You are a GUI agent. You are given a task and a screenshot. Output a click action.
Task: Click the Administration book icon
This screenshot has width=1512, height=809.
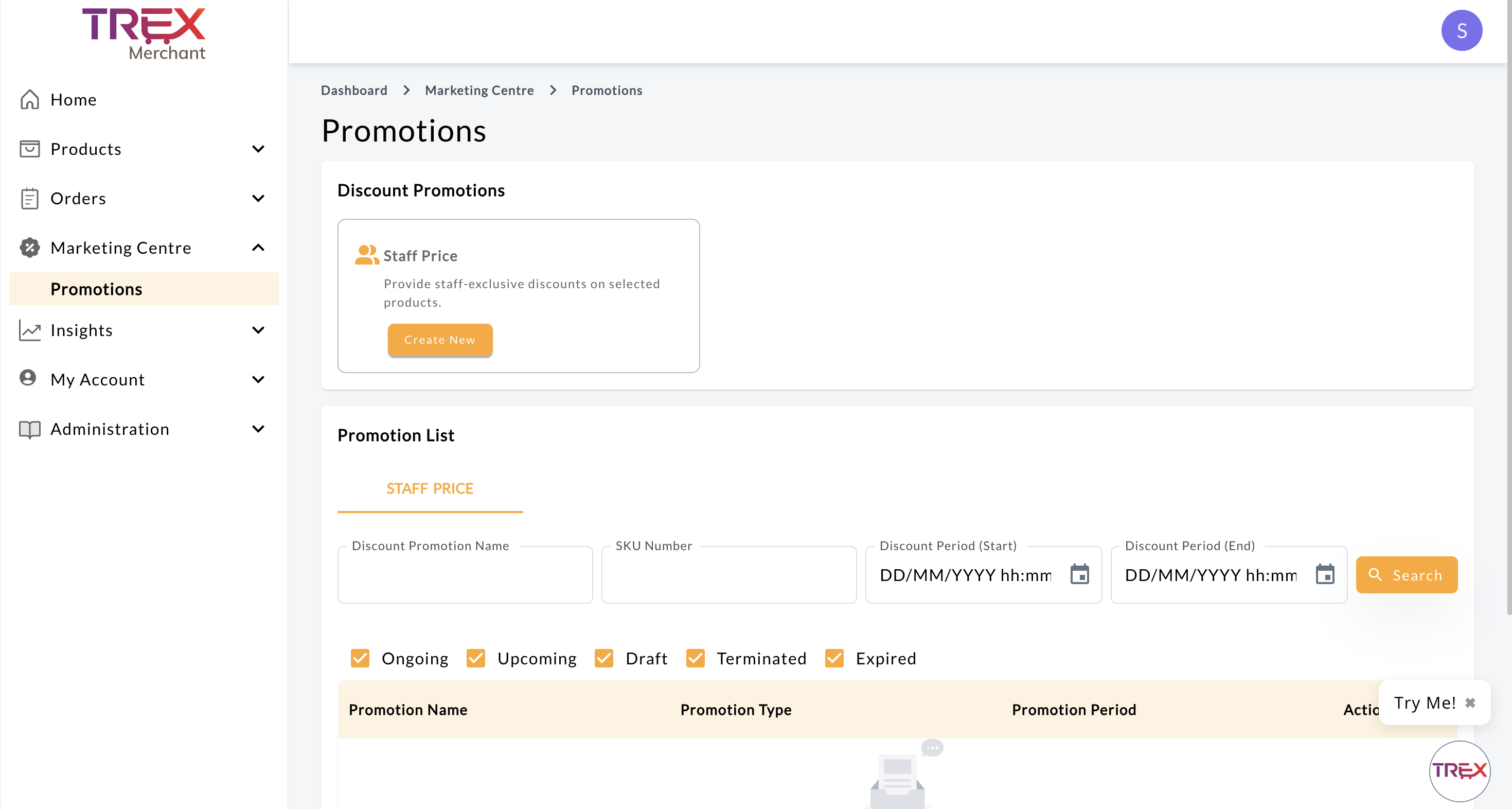[29, 429]
